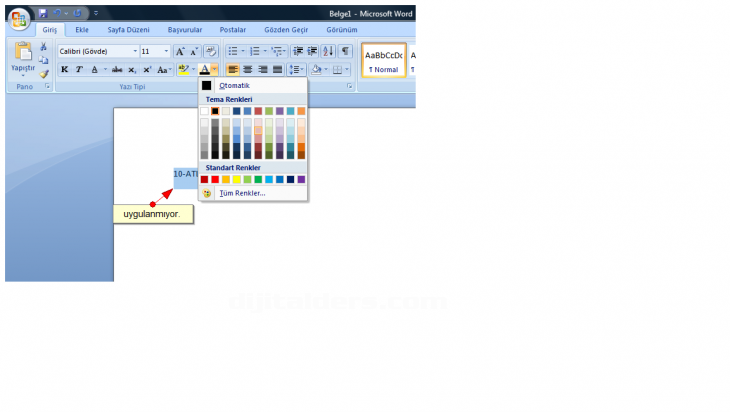Activate the Format Painter brush
This screenshot has height=412, width=730.
(x=44, y=74)
